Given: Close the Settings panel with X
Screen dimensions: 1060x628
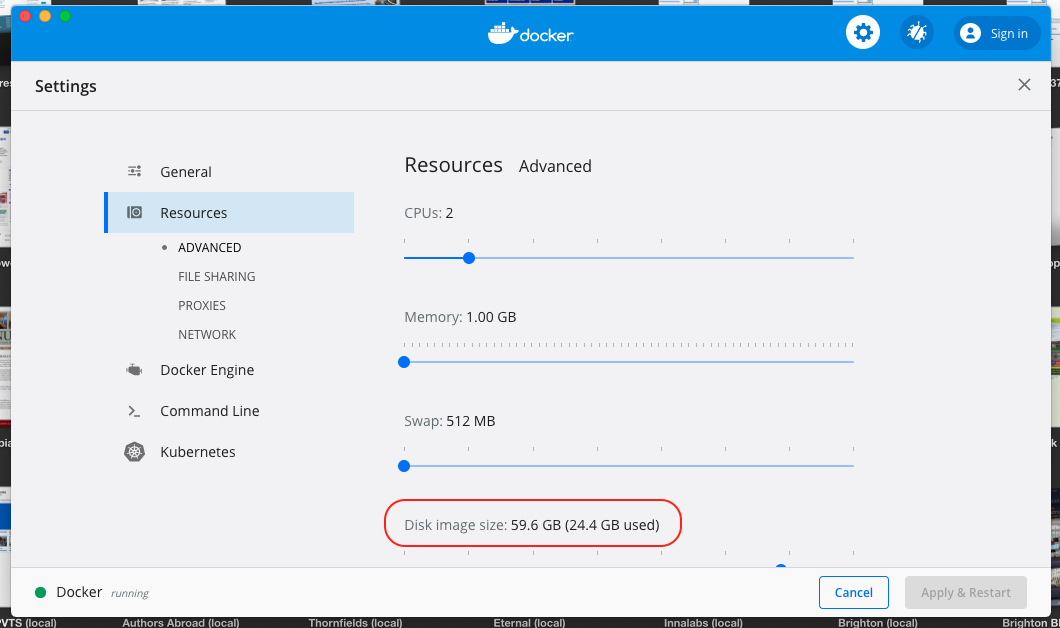Looking at the screenshot, I should tap(1024, 84).
